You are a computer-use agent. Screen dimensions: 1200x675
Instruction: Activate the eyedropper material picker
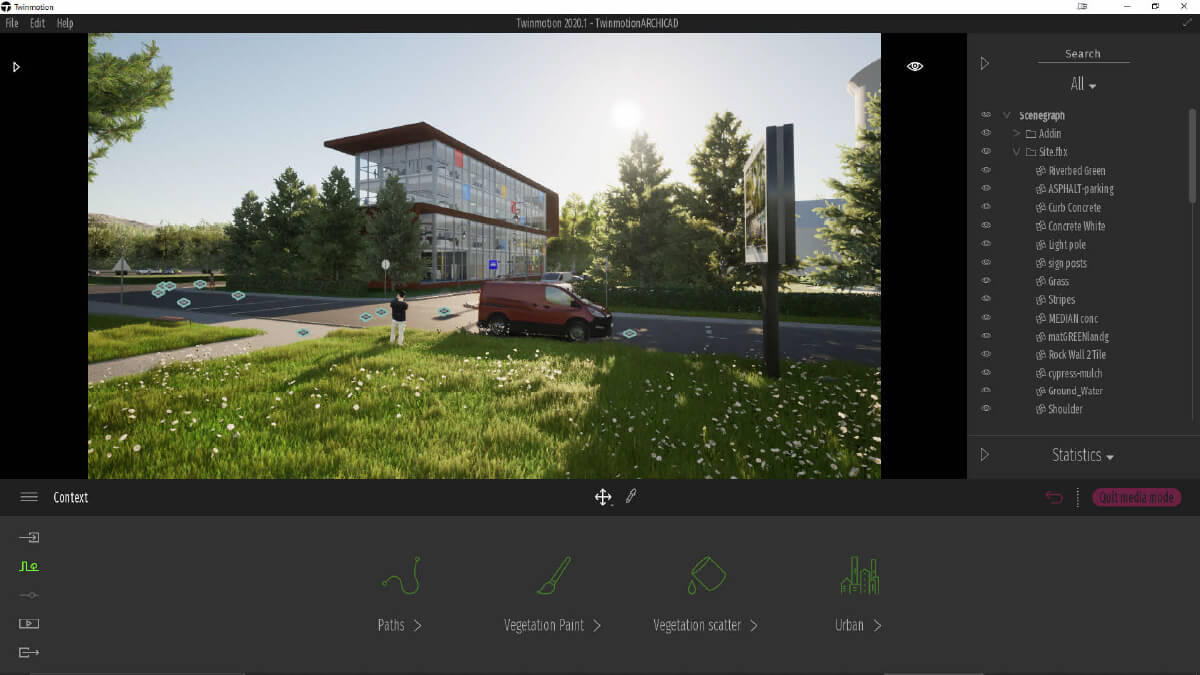(631, 496)
